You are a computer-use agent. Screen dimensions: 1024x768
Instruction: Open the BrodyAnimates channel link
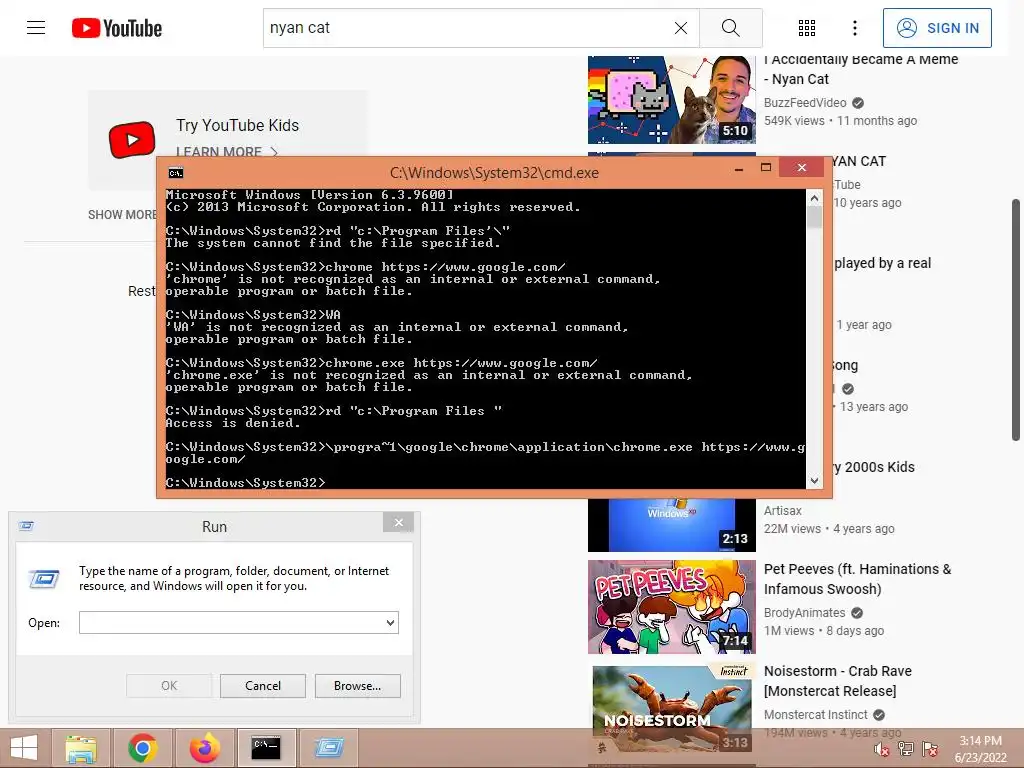coord(805,613)
